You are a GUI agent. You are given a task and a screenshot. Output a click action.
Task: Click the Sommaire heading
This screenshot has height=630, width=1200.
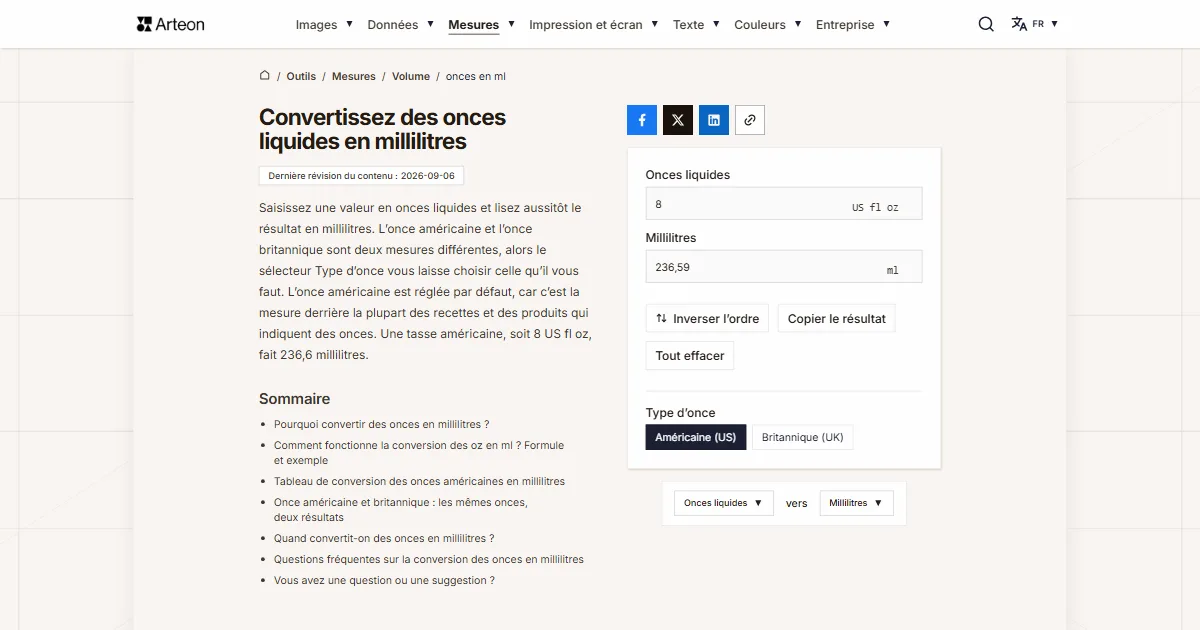(294, 398)
